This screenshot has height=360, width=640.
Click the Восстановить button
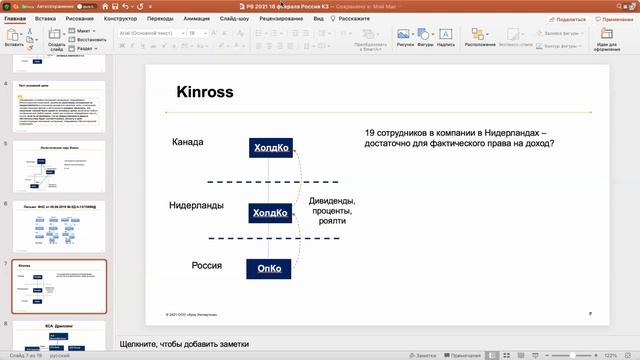87,40
